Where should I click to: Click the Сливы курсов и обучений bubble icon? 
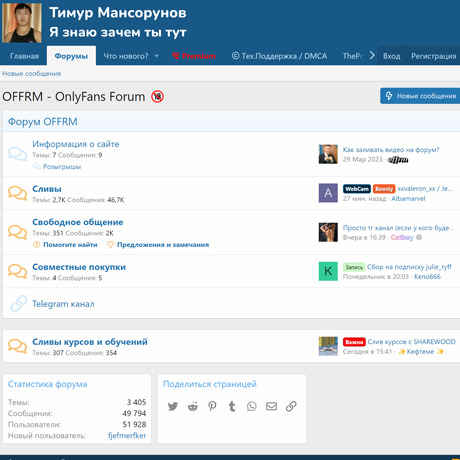(x=18, y=346)
